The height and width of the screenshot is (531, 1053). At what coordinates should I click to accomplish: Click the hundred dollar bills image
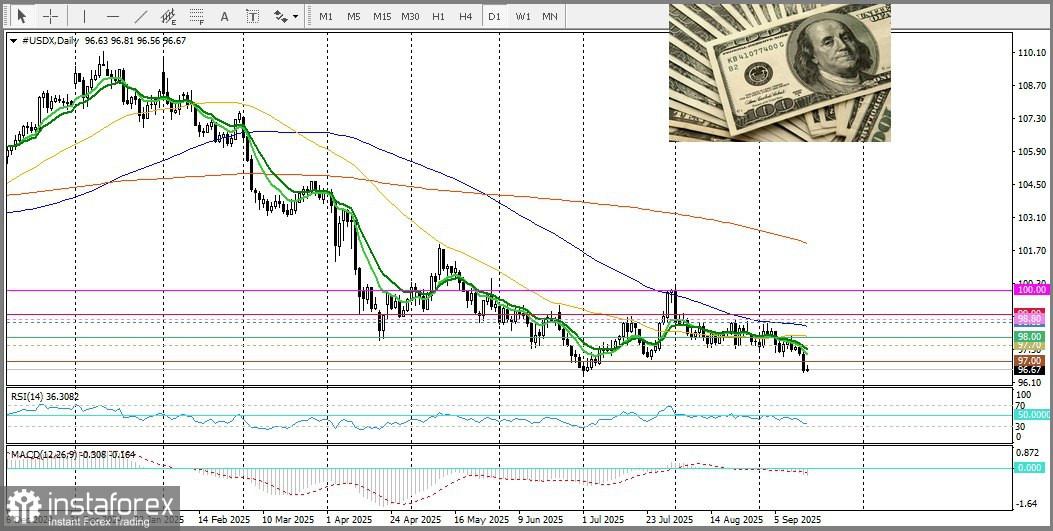tap(780, 73)
